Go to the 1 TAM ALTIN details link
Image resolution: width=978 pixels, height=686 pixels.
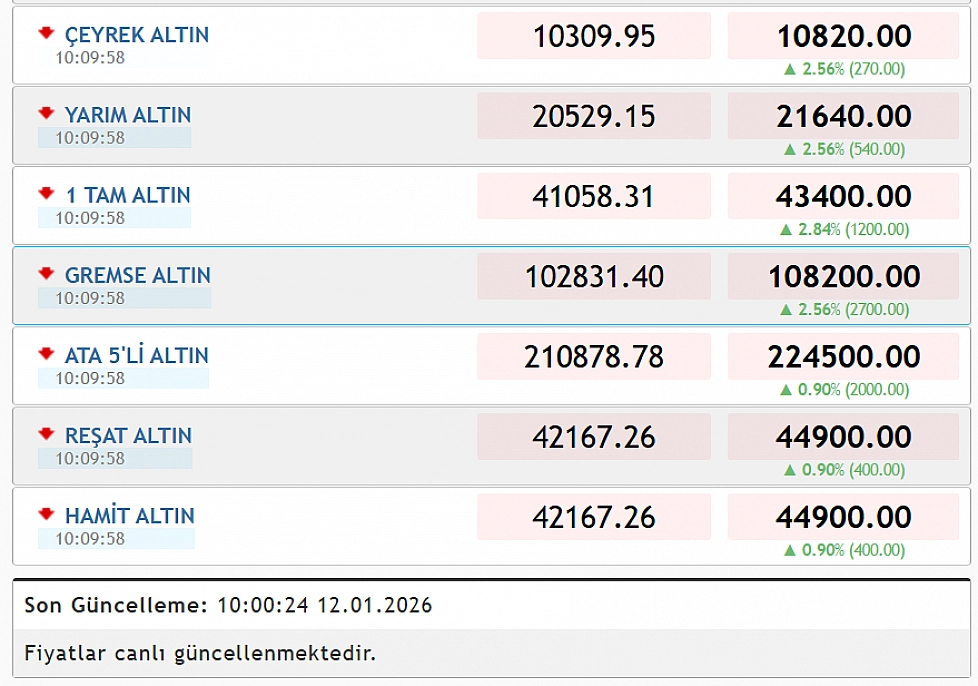pos(127,195)
